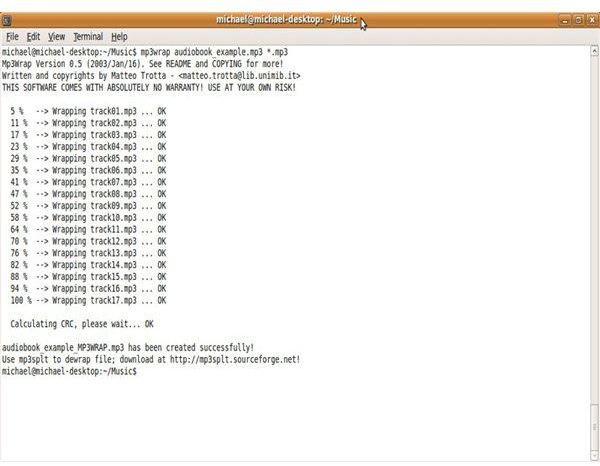Click the 'Wrapping track08.mp3' line
The height and width of the screenshot is (466, 600).
click(x=88, y=194)
